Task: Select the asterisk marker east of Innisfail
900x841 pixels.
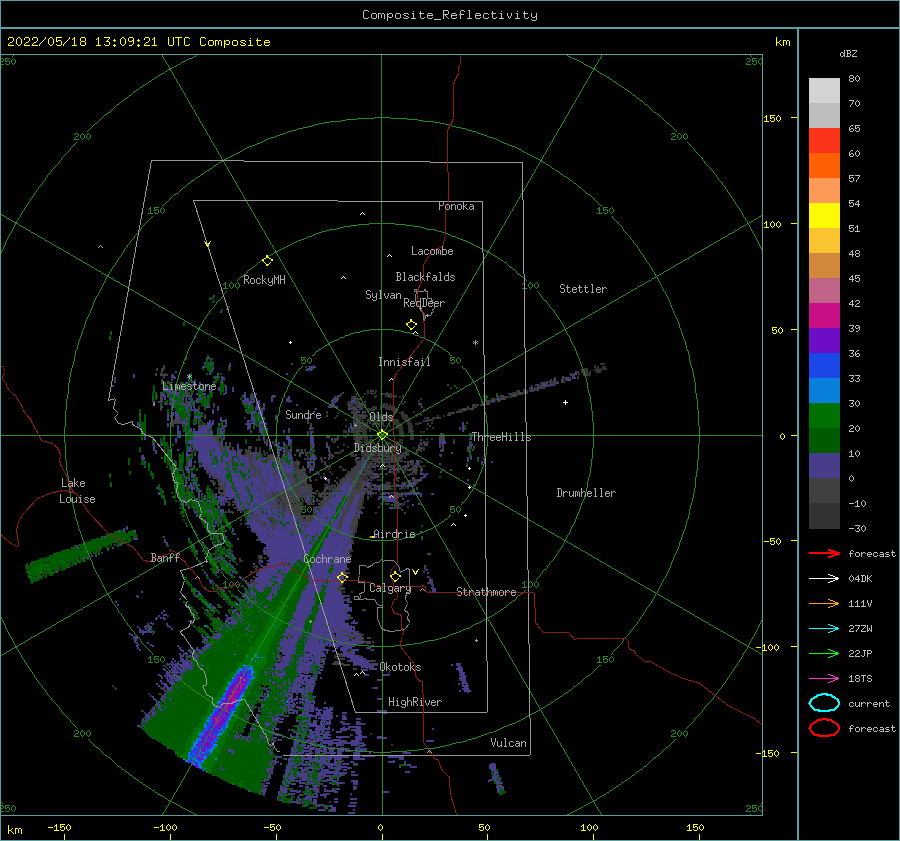Action: tap(475, 343)
